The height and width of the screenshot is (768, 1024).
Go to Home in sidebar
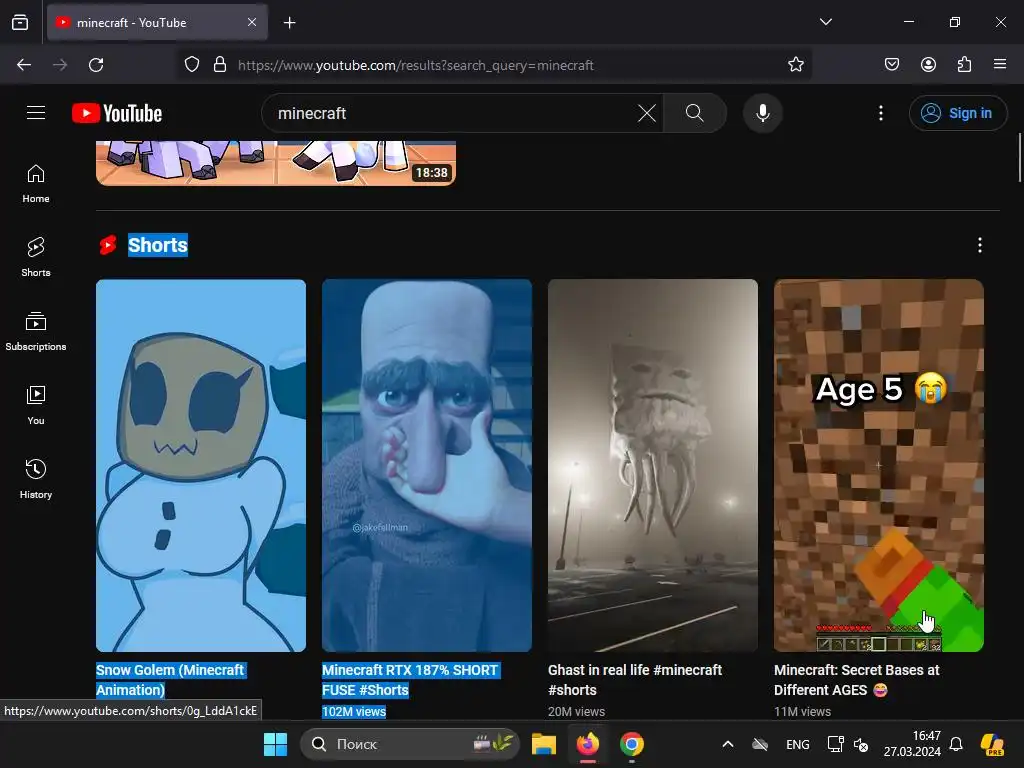(36, 184)
